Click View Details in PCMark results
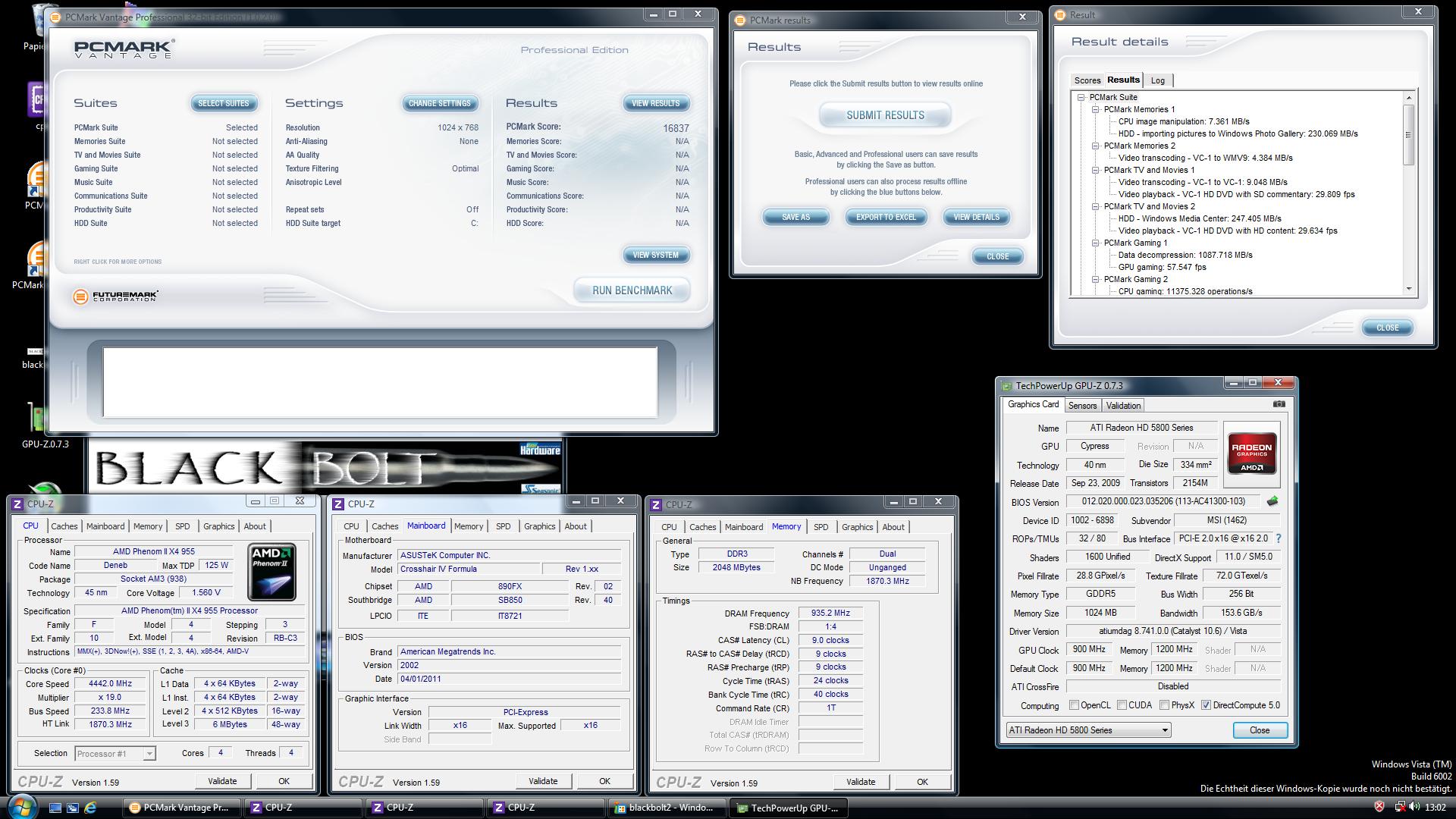Viewport: 1456px width, 819px height. (x=976, y=217)
